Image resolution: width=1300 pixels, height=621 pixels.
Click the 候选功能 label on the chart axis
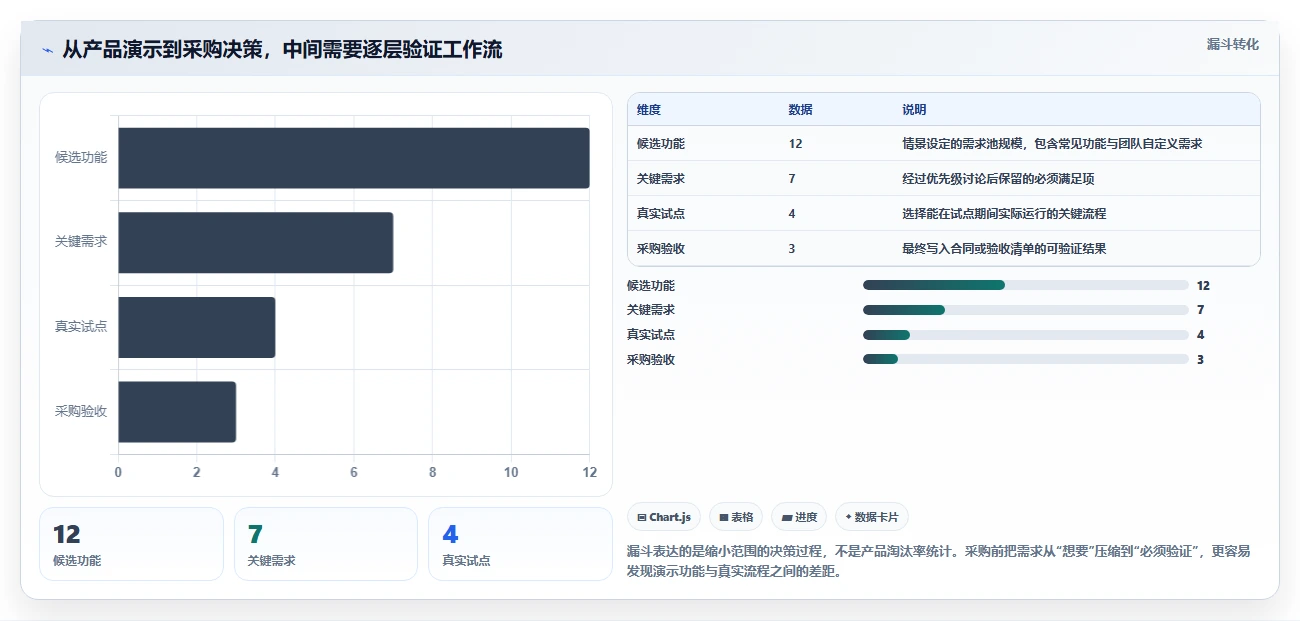[x=81, y=158]
